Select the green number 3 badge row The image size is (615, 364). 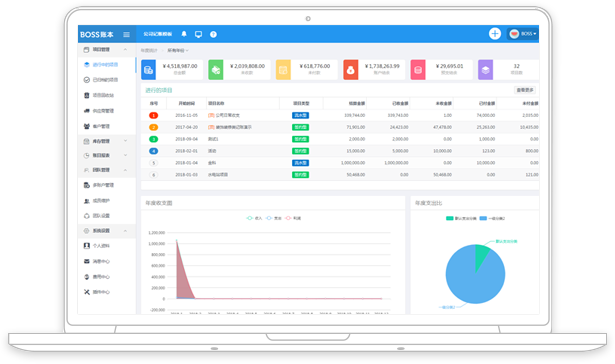pyautogui.click(x=153, y=139)
